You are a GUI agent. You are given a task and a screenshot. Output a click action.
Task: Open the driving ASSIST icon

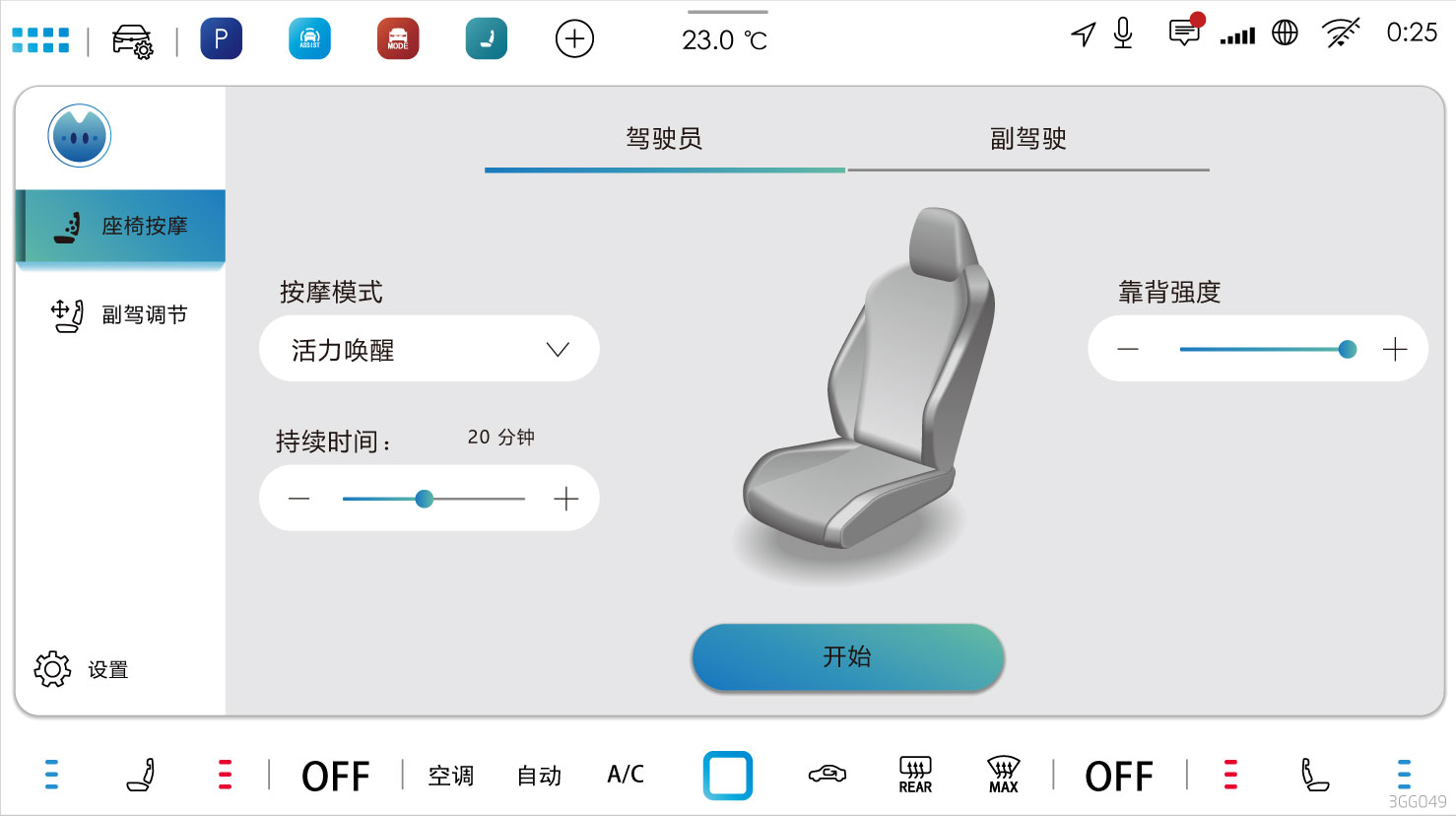click(309, 39)
